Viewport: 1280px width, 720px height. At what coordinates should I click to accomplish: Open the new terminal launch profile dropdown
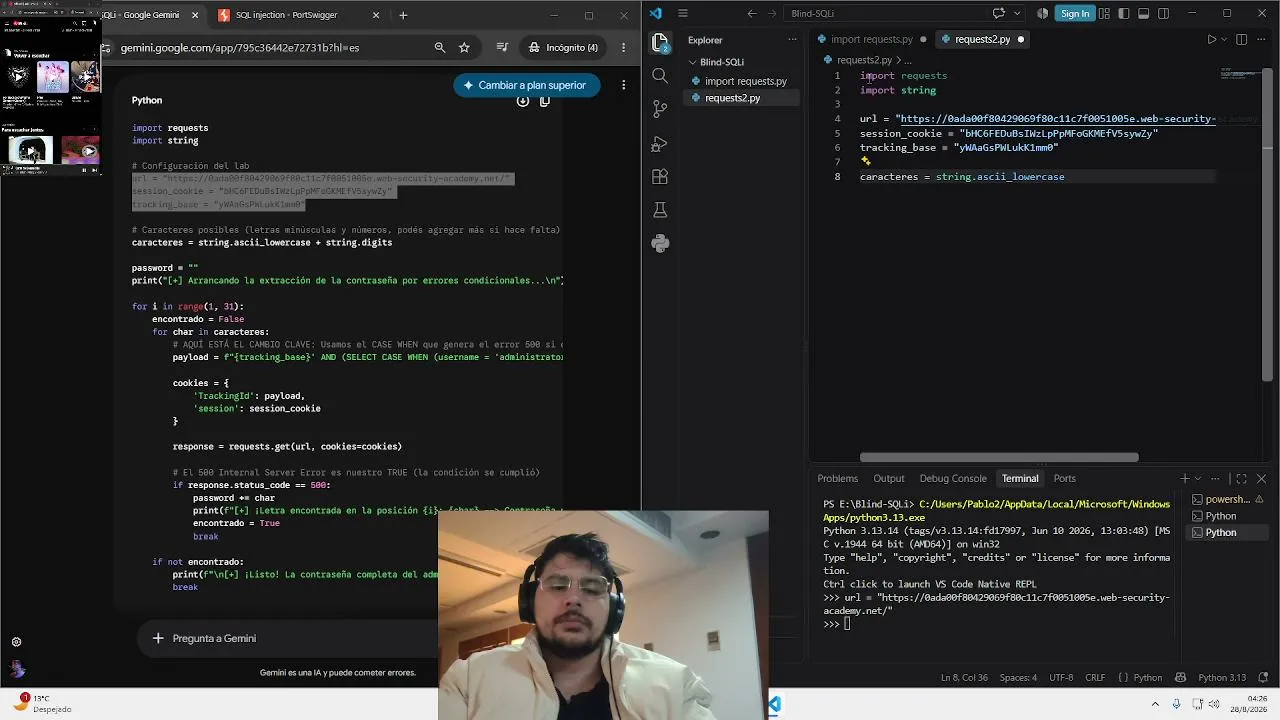1198,479
